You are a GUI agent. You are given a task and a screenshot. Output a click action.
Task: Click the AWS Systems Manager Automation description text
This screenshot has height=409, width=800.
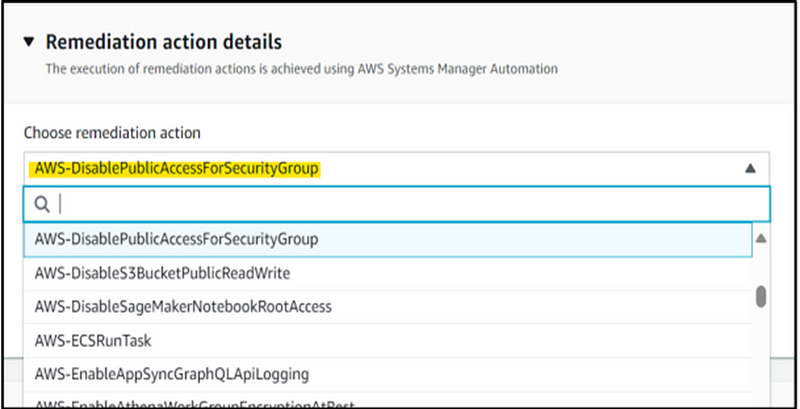[302, 68]
